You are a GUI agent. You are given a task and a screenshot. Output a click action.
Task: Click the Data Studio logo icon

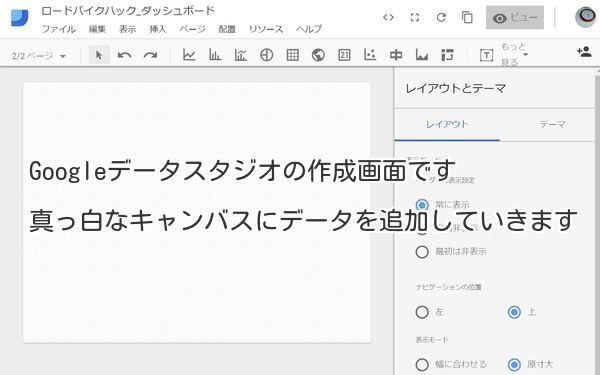click(x=20, y=18)
